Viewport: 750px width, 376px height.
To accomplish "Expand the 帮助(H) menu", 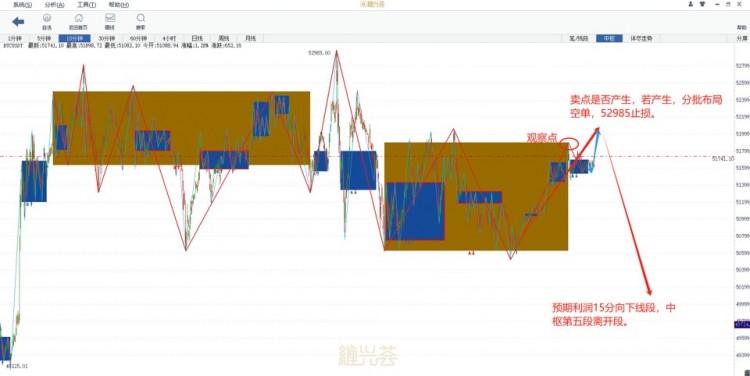I will [x=119, y=5].
